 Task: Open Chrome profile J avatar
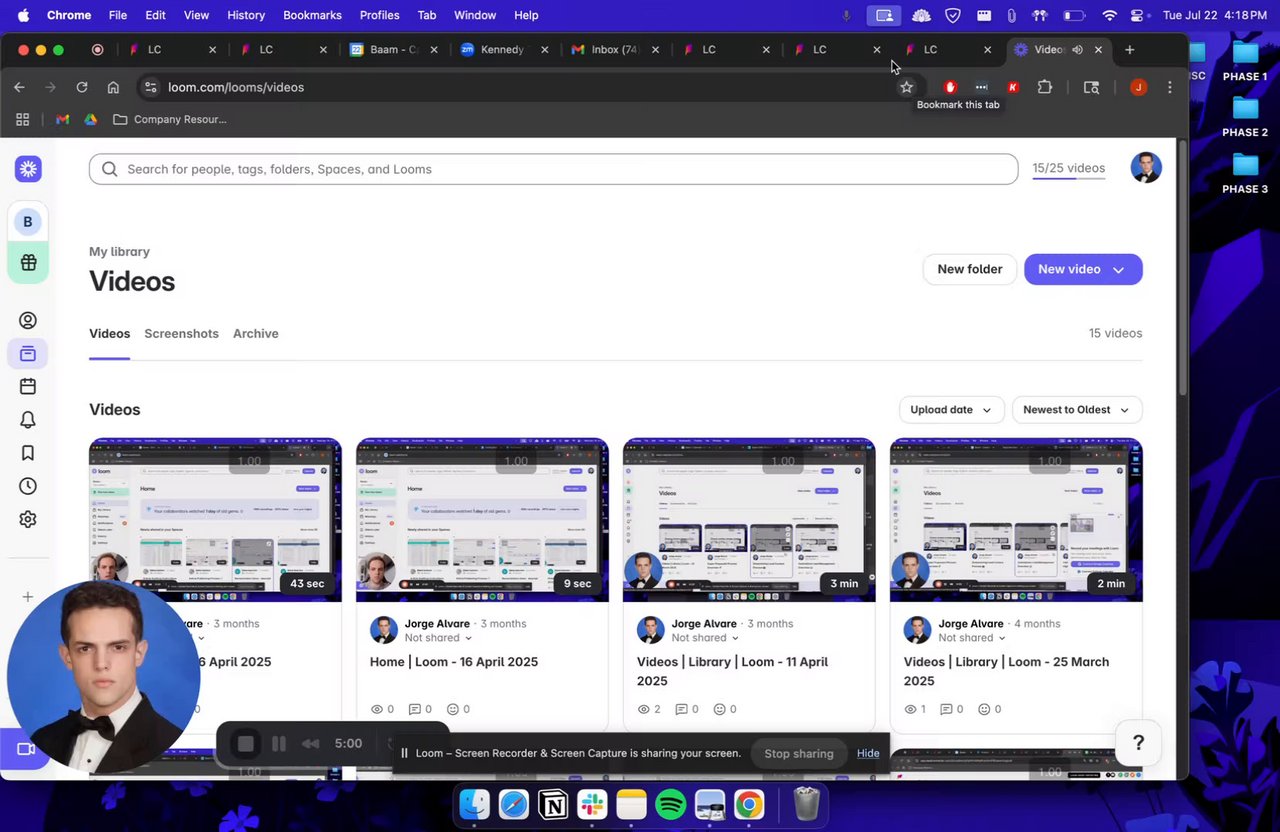tap(1138, 87)
